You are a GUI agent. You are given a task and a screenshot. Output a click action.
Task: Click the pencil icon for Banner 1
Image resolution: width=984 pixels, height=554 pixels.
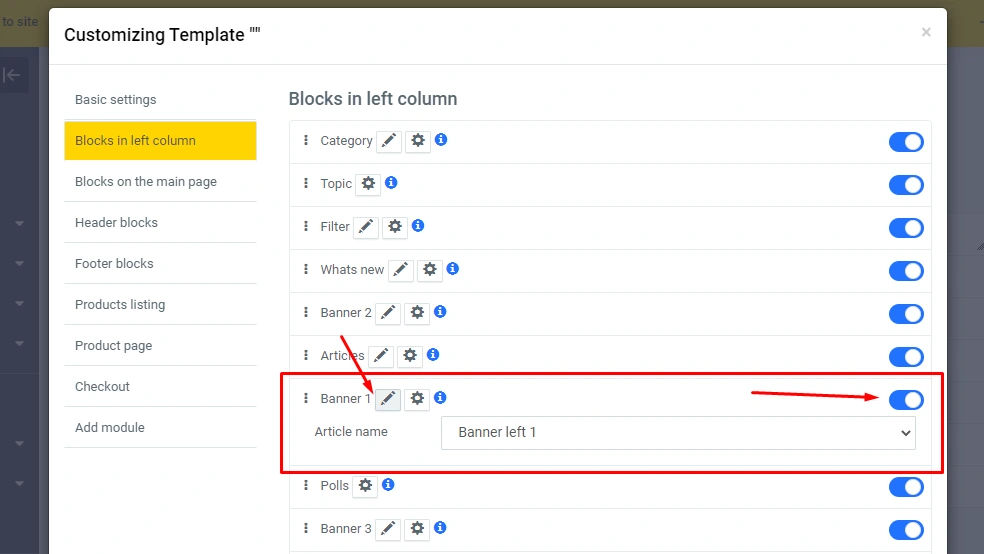tap(389, 399)
